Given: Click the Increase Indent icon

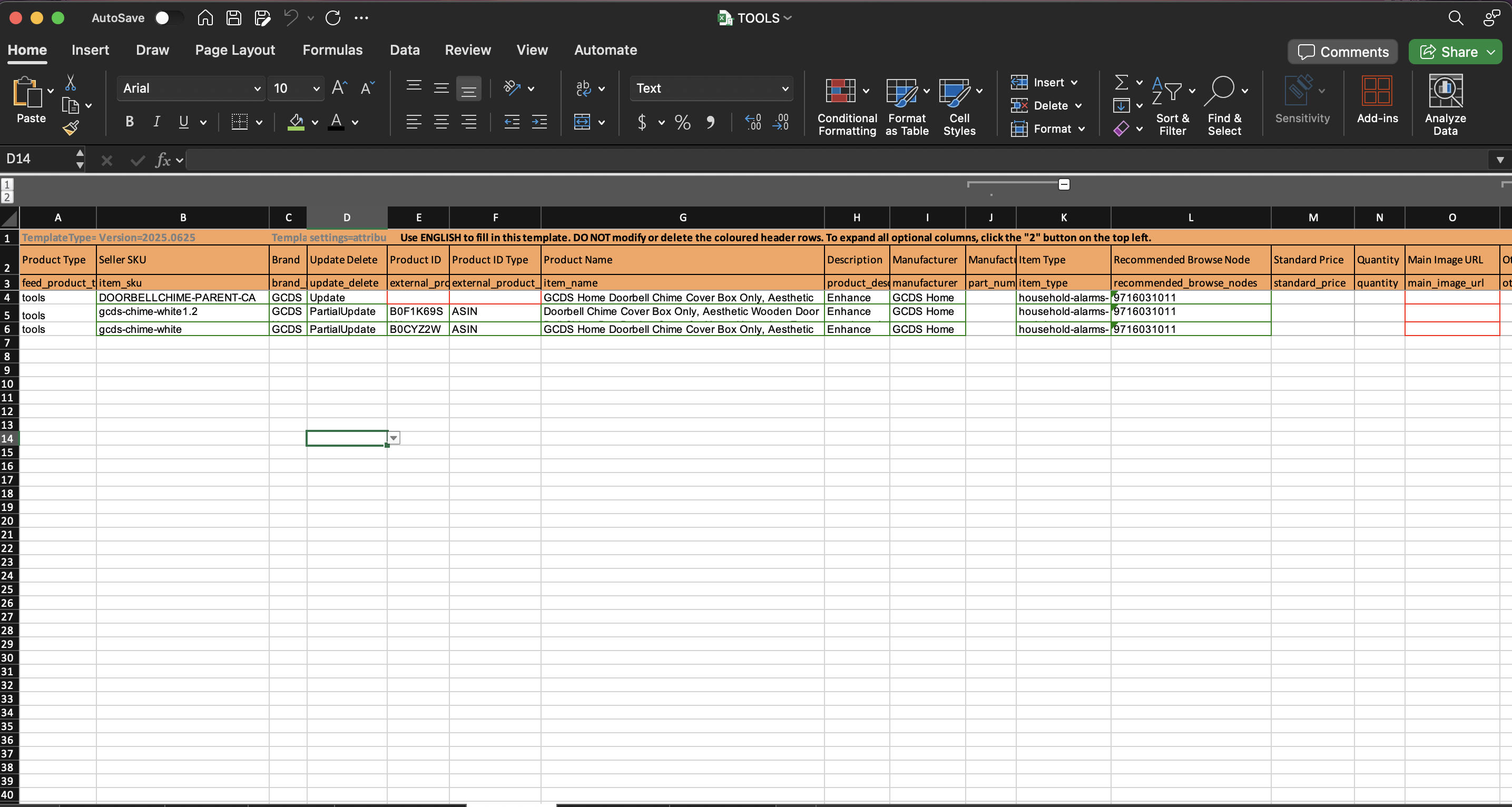Looking at the screenshot, I should (539, 122).
